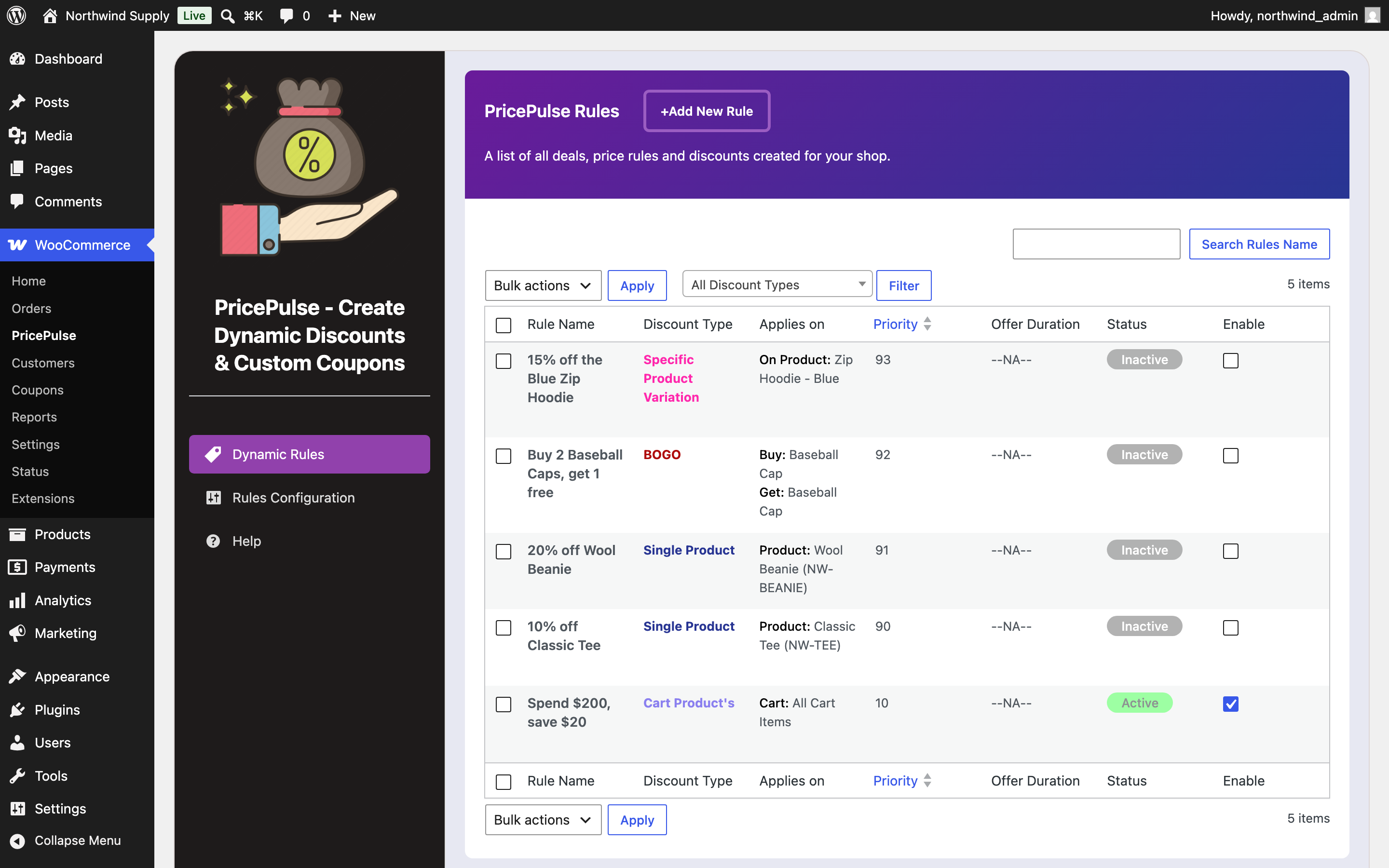Click the Comments icon in sidebar
This screenshot has height=868, width=1389.
[x=17, y=202]
